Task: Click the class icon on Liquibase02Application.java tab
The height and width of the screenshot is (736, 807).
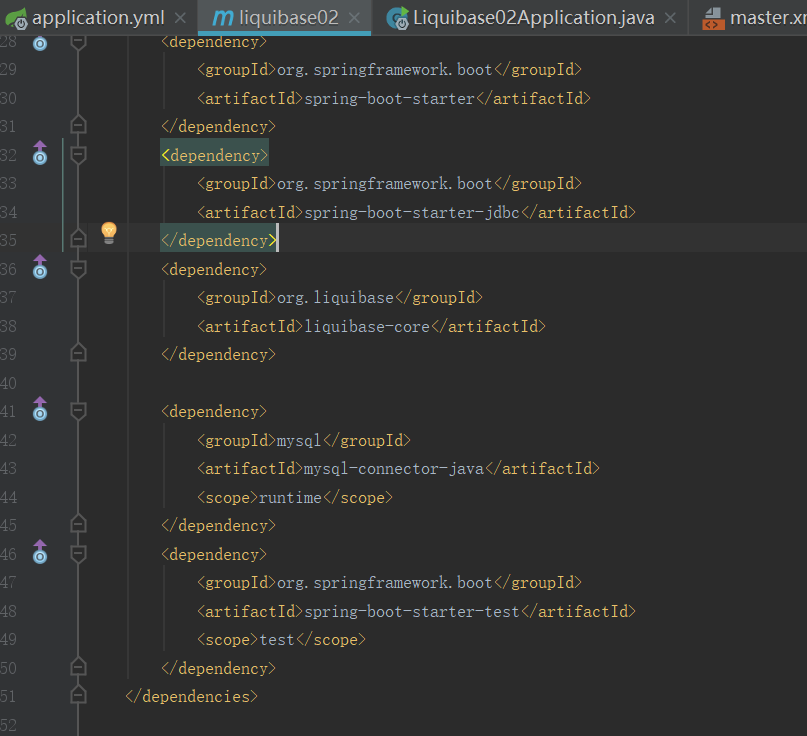Action: [x=397, y=19]
